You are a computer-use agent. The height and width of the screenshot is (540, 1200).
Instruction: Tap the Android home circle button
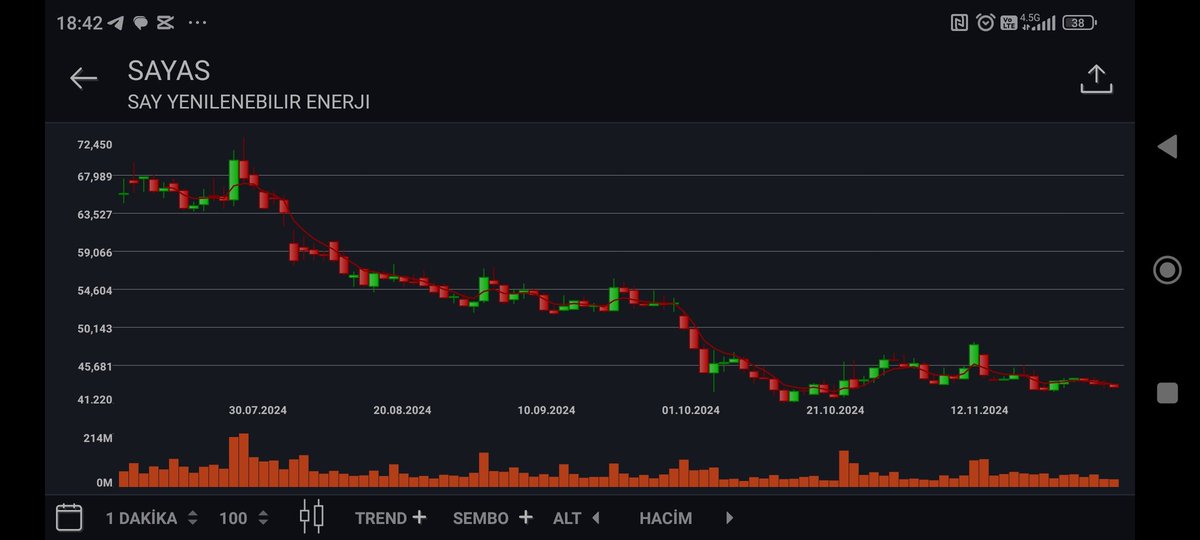coord(1167,270)
